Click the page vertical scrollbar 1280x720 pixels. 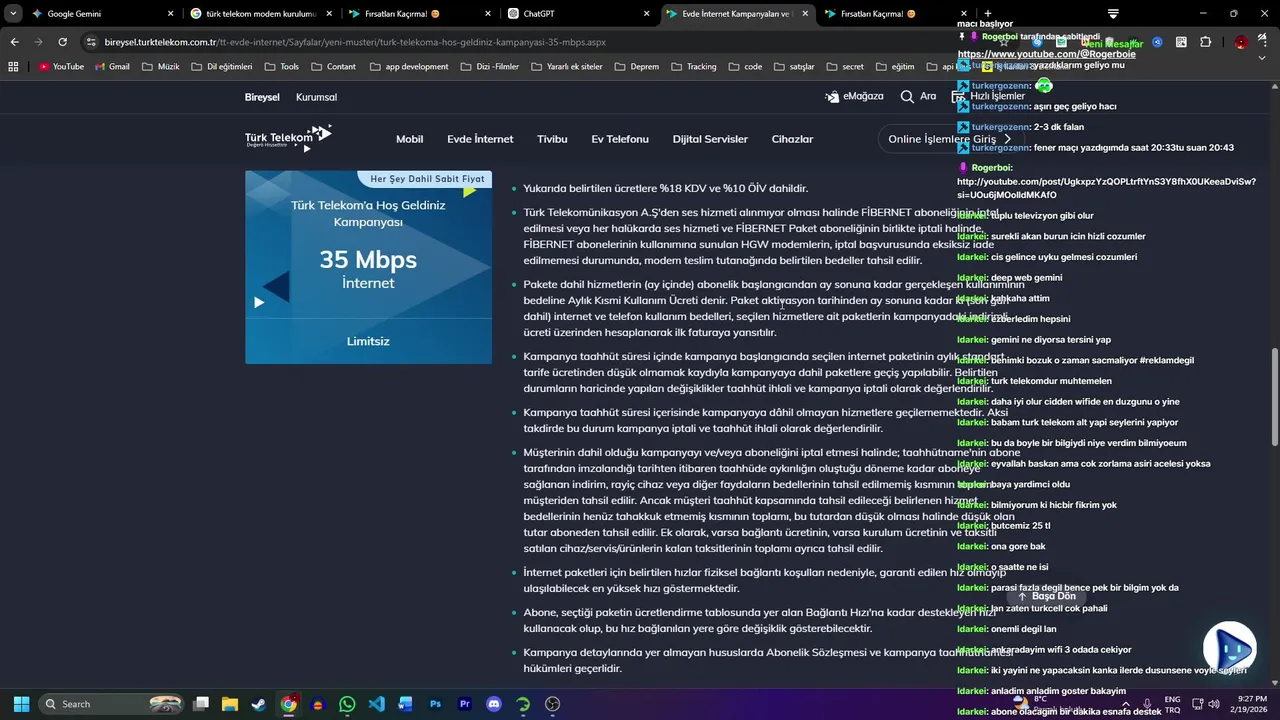1274,397
